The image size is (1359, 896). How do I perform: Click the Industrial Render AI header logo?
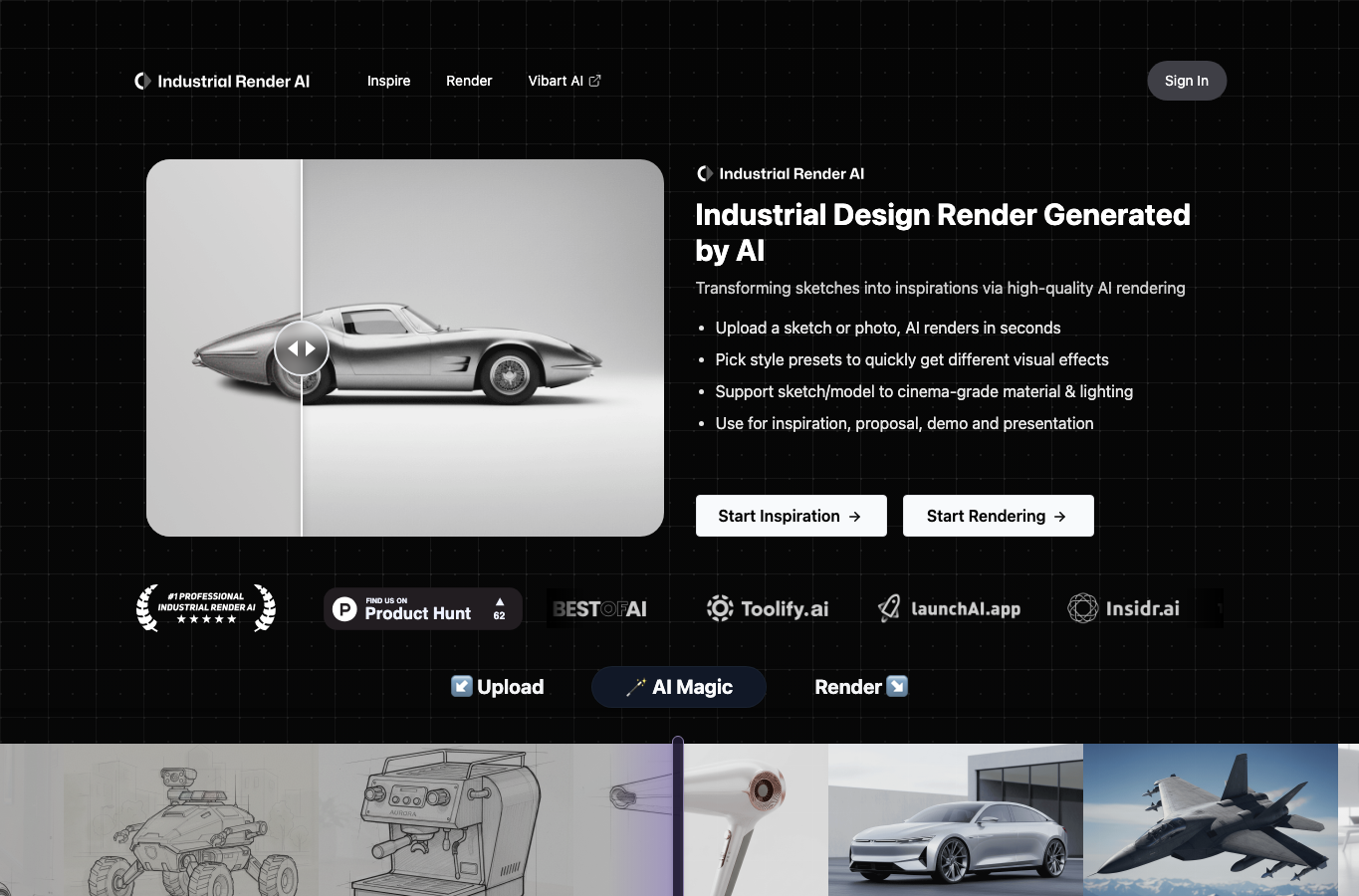click(x=222, y=81)
